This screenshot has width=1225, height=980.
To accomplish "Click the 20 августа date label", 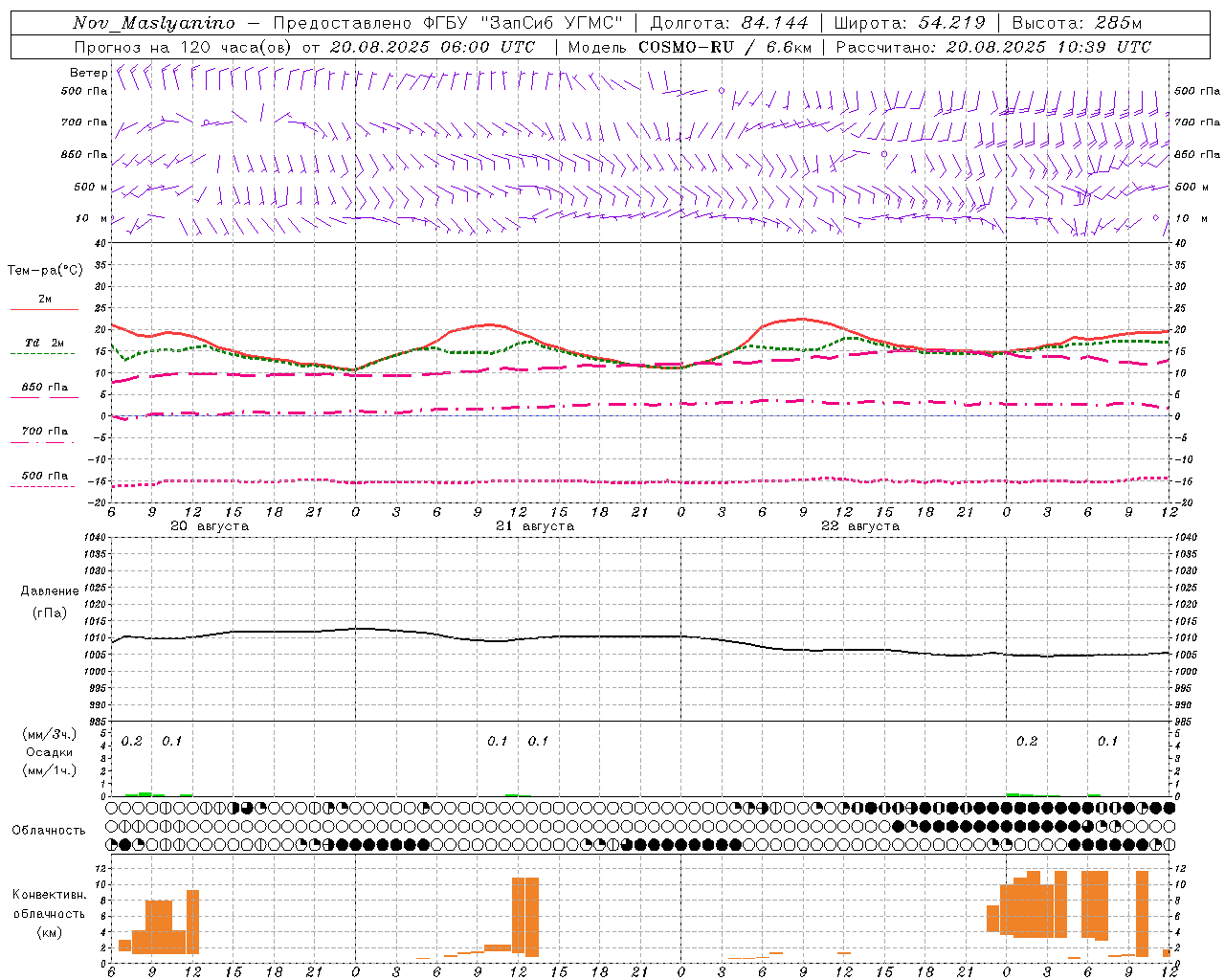I will [210, 526].
